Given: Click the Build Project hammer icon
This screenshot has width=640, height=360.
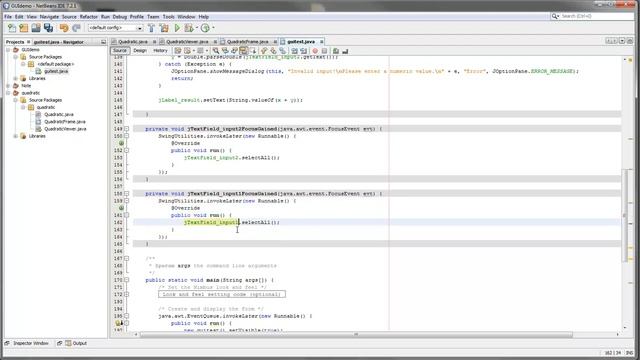Looking at the screenshot, I should click(151, 28).
